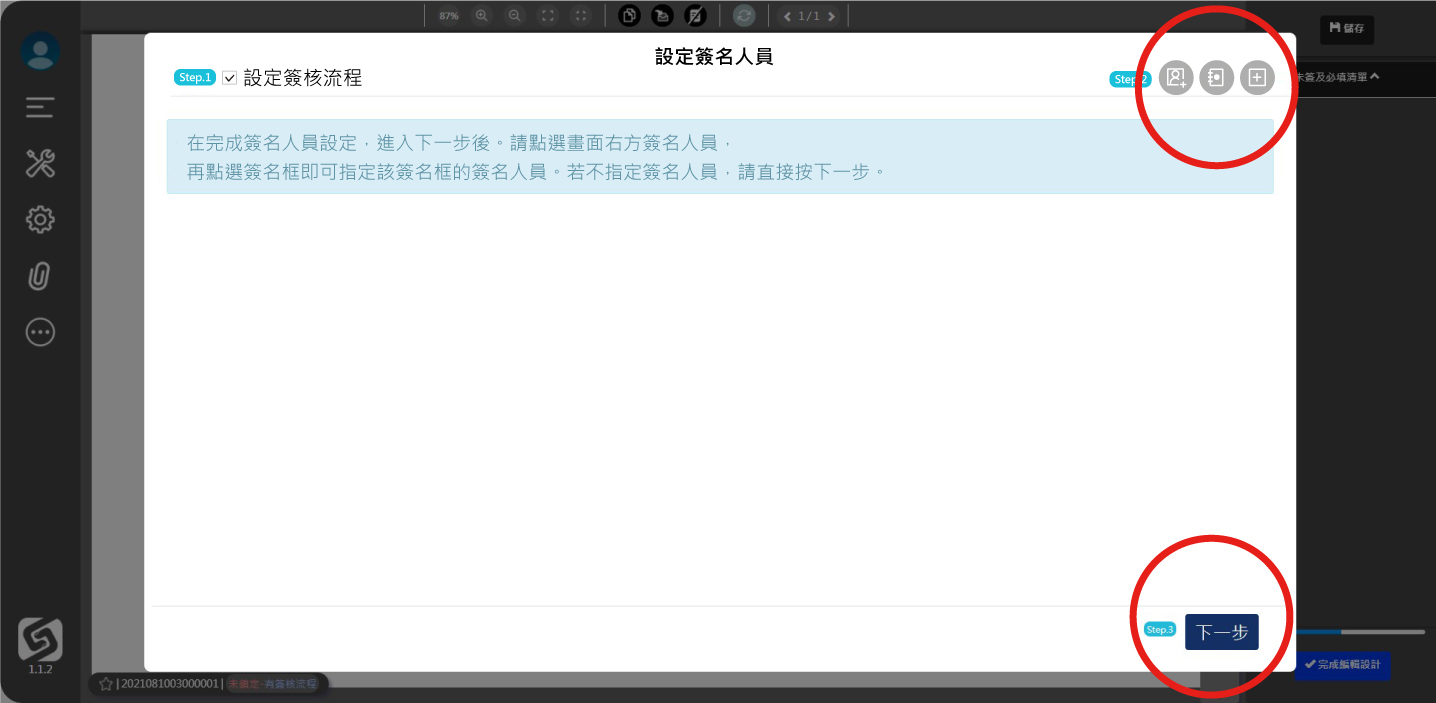Click the zoom in magnifier
1436x703 pixels.
[482, 16]
